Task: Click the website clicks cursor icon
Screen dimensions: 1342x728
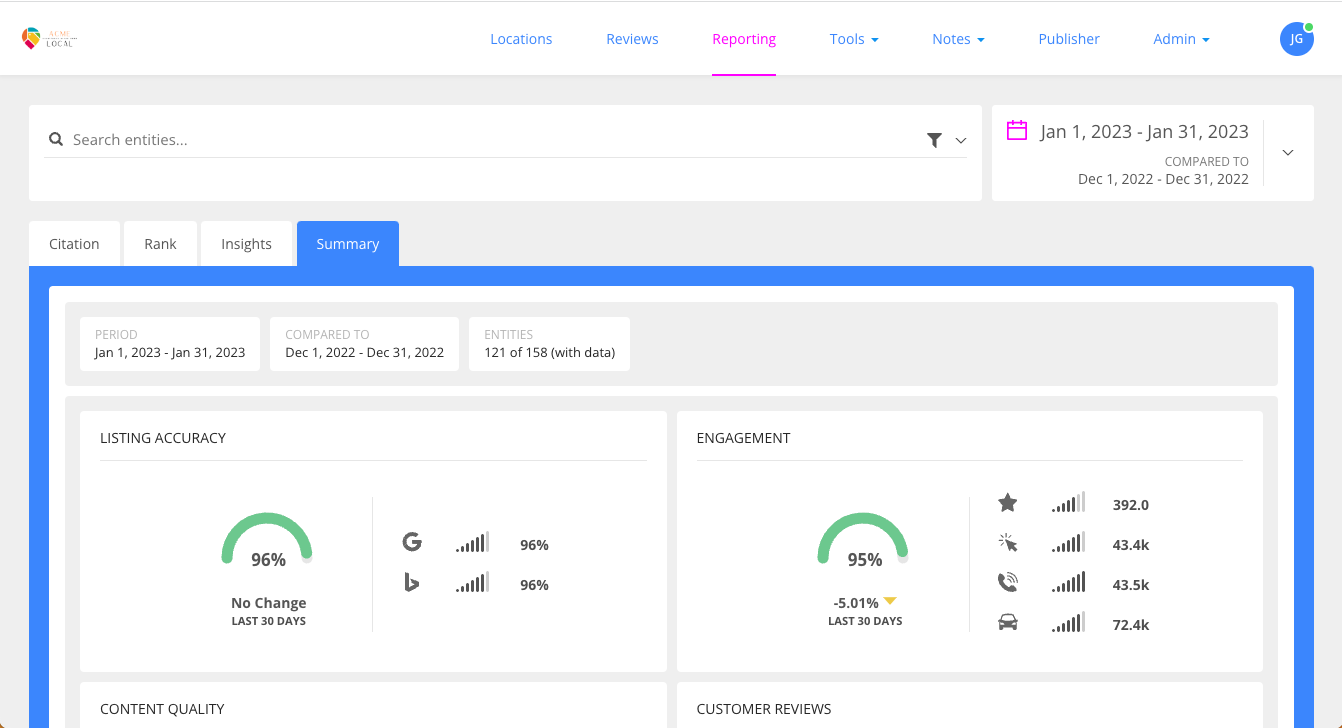Action: 1008,542
